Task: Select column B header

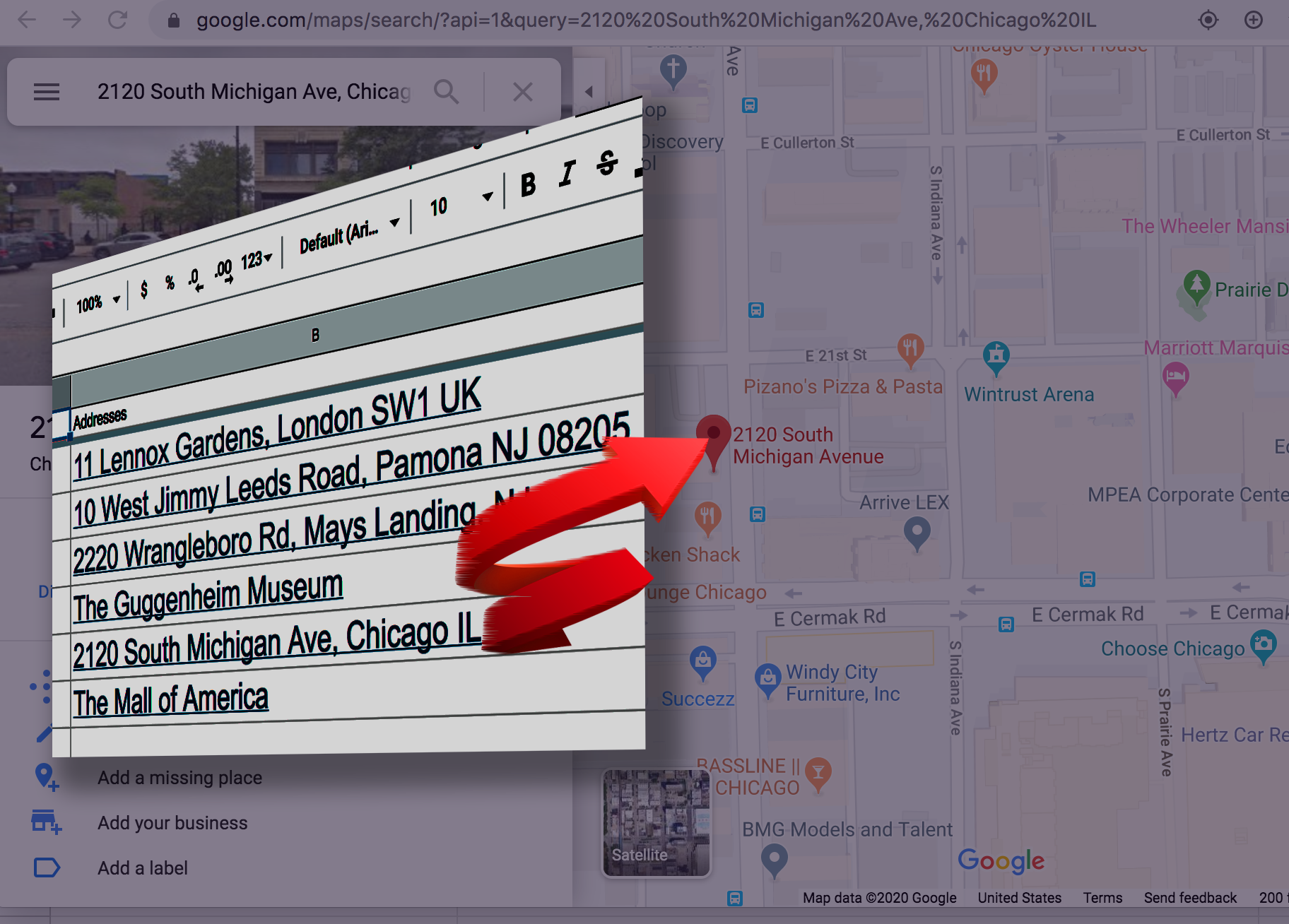Action: 316,335
